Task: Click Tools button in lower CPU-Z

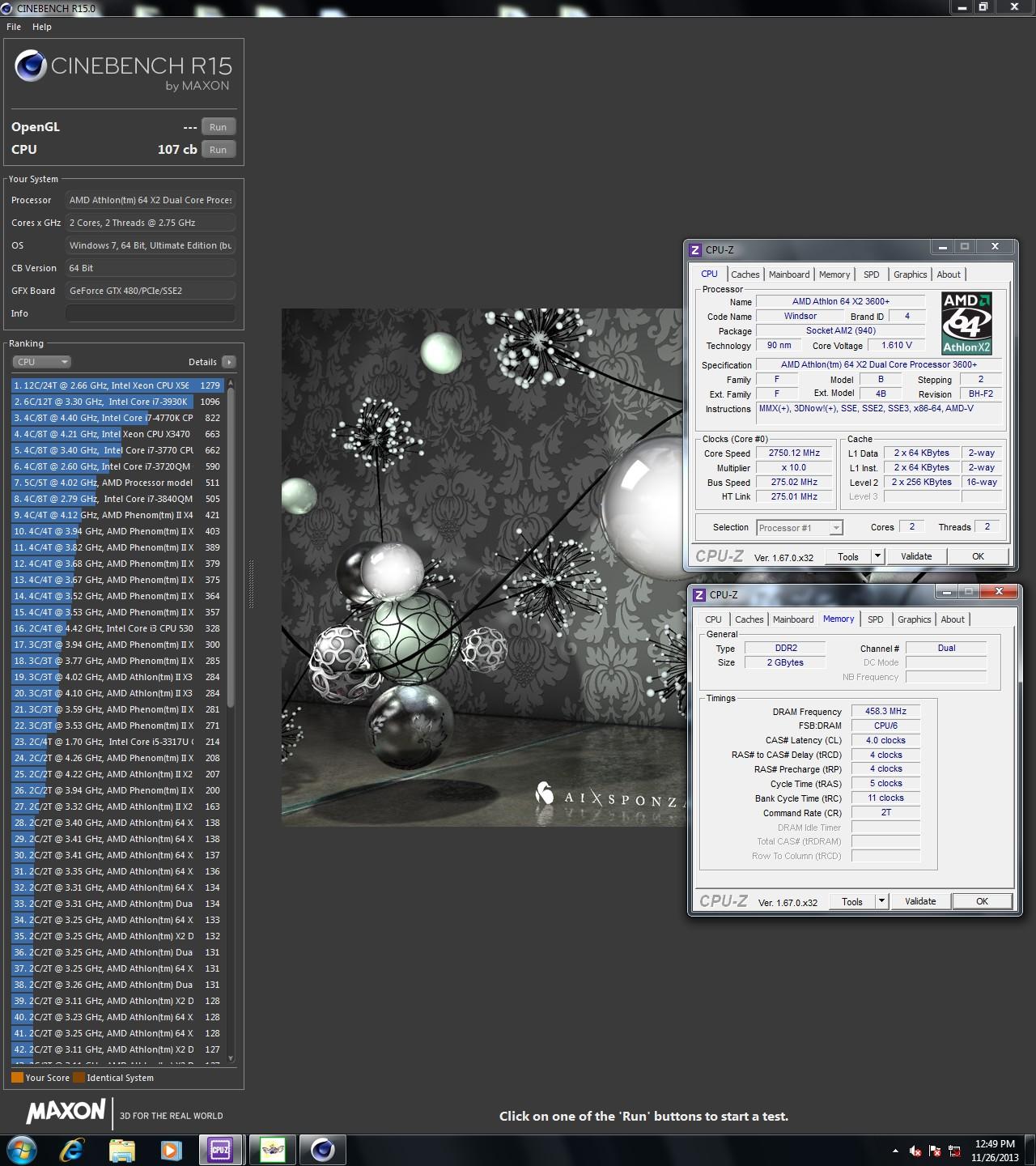Action: 852,901
